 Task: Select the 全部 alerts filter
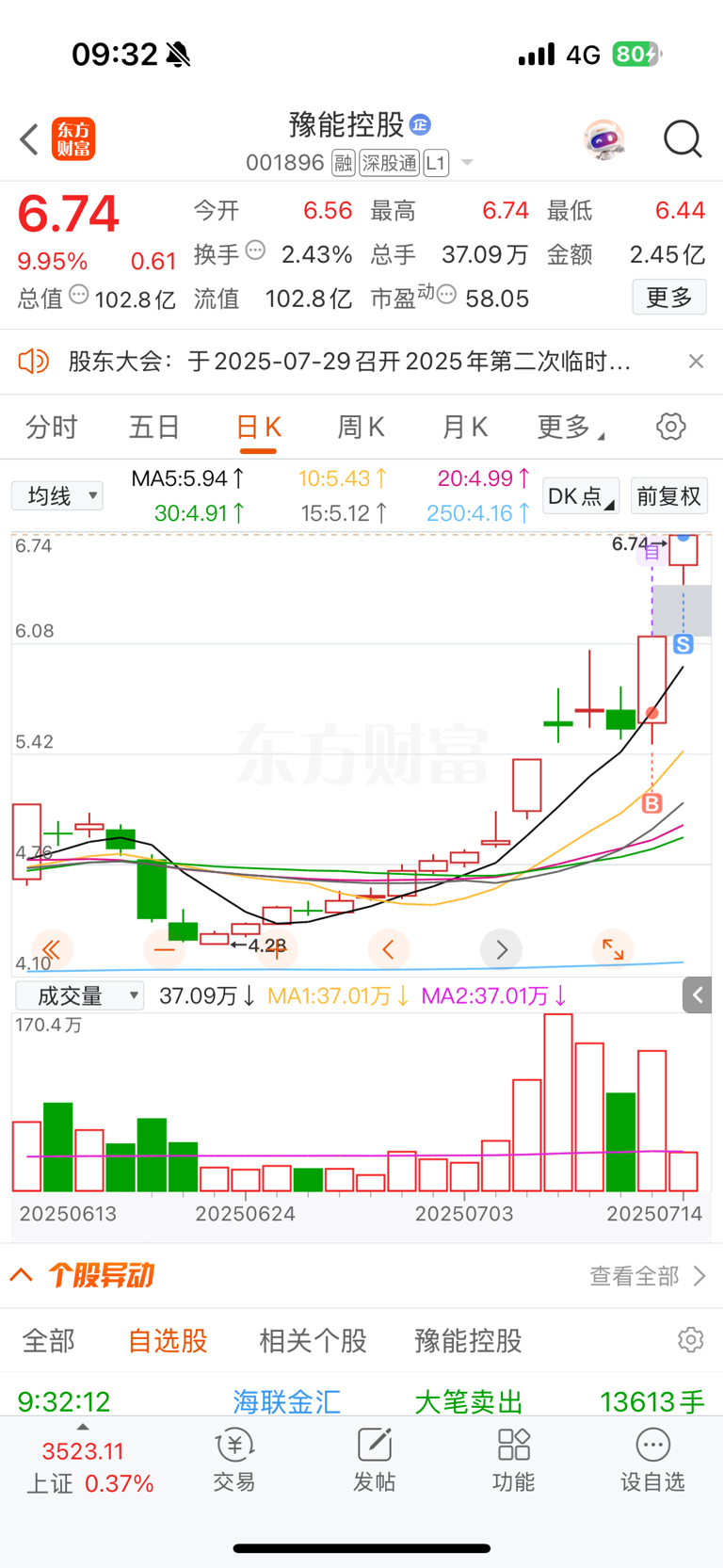click(48, 1341)
